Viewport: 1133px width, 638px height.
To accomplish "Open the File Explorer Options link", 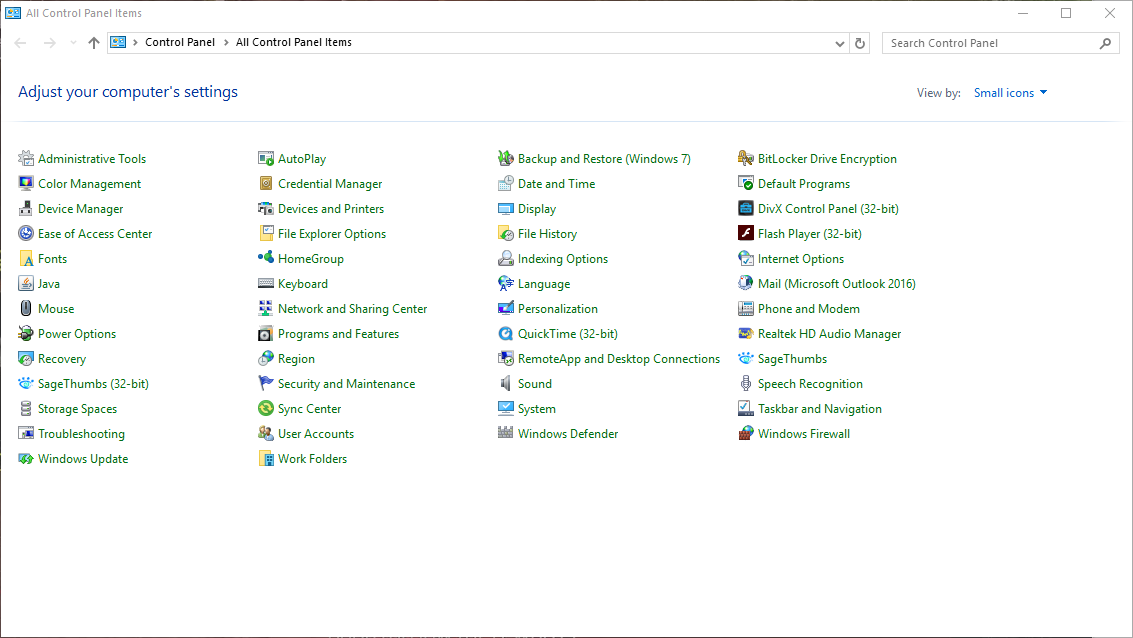I will click(x=332, y=233).
